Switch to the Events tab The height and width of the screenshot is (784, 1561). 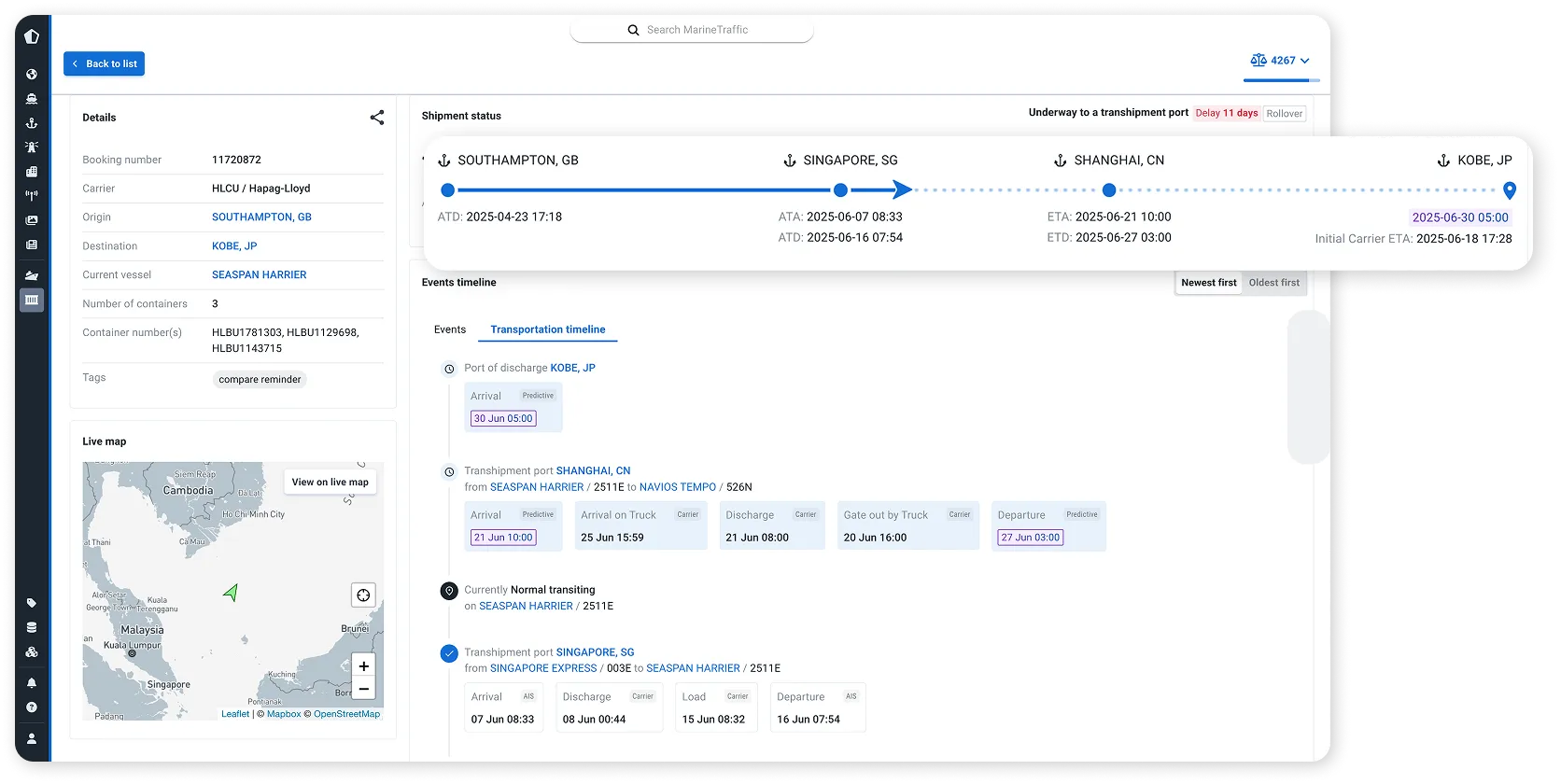click(x=450, y=329)
